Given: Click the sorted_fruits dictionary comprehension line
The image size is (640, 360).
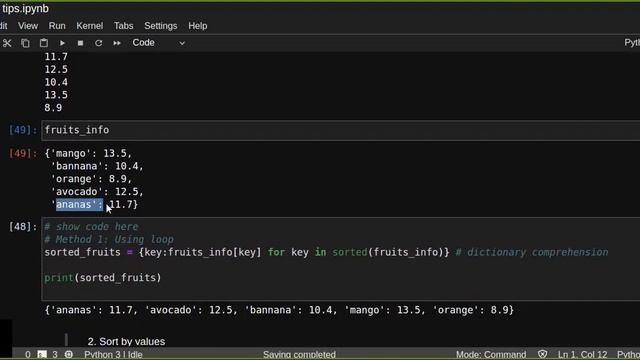Looking at the screenshot, I should [326, 252].
